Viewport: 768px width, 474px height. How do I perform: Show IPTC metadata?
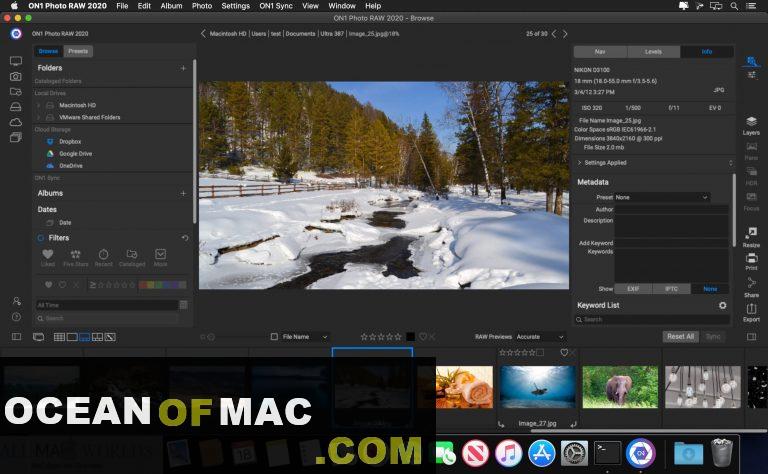672,289
